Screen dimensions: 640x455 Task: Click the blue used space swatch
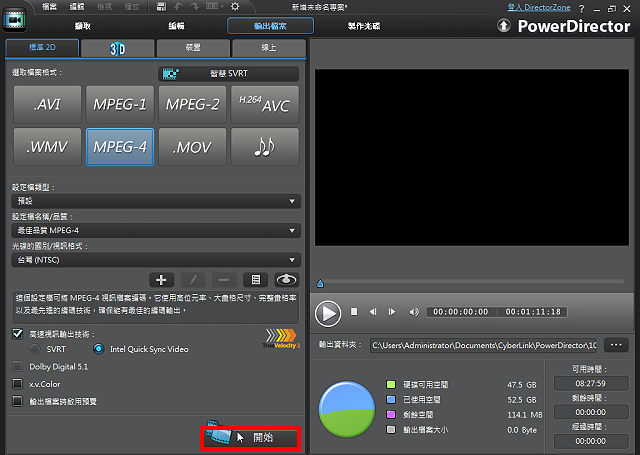pos(391,400)
